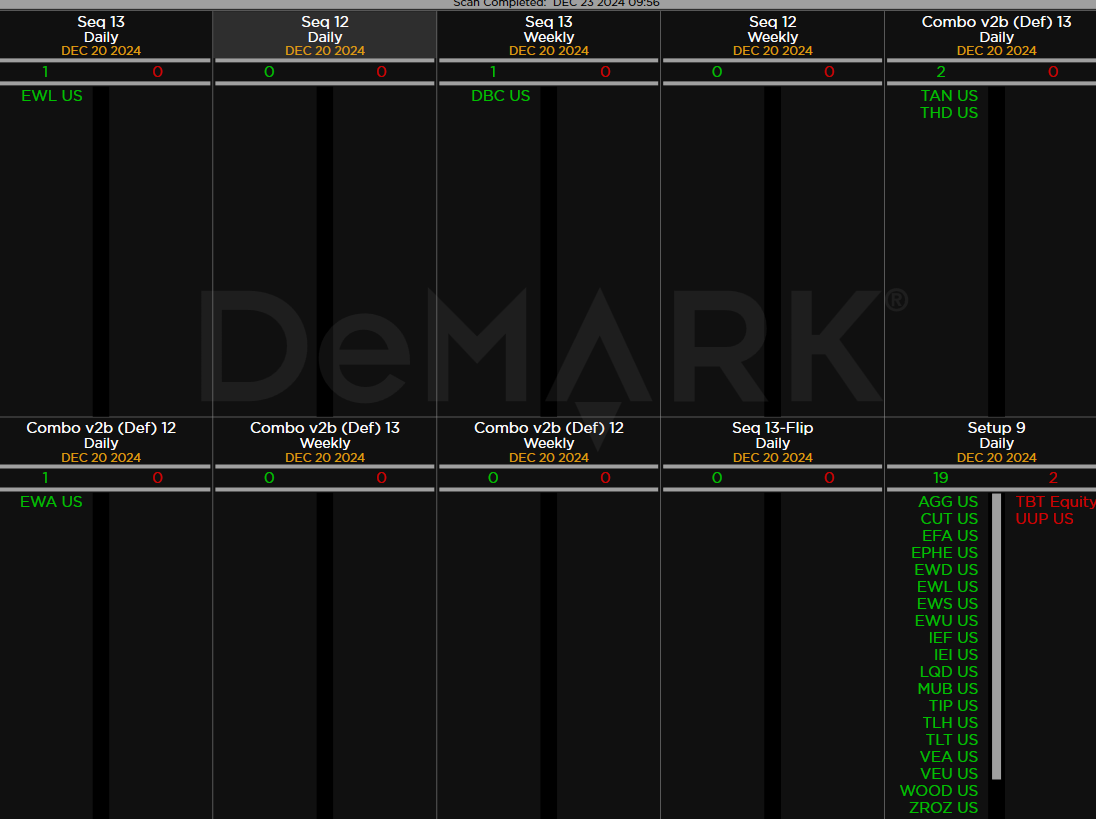Select TIP US in the Setup 9 list

point(953,706)
